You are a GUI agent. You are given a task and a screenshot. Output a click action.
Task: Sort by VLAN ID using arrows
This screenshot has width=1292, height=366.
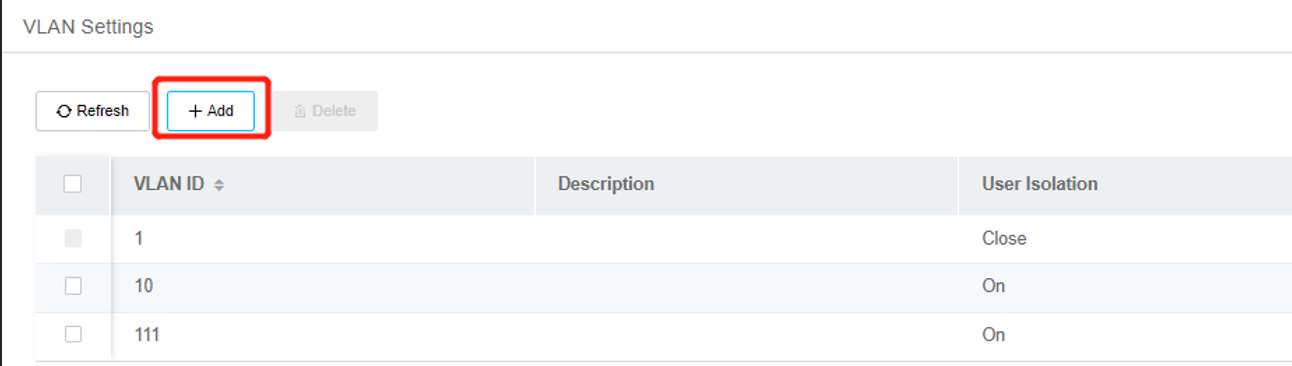click(219, 185)
